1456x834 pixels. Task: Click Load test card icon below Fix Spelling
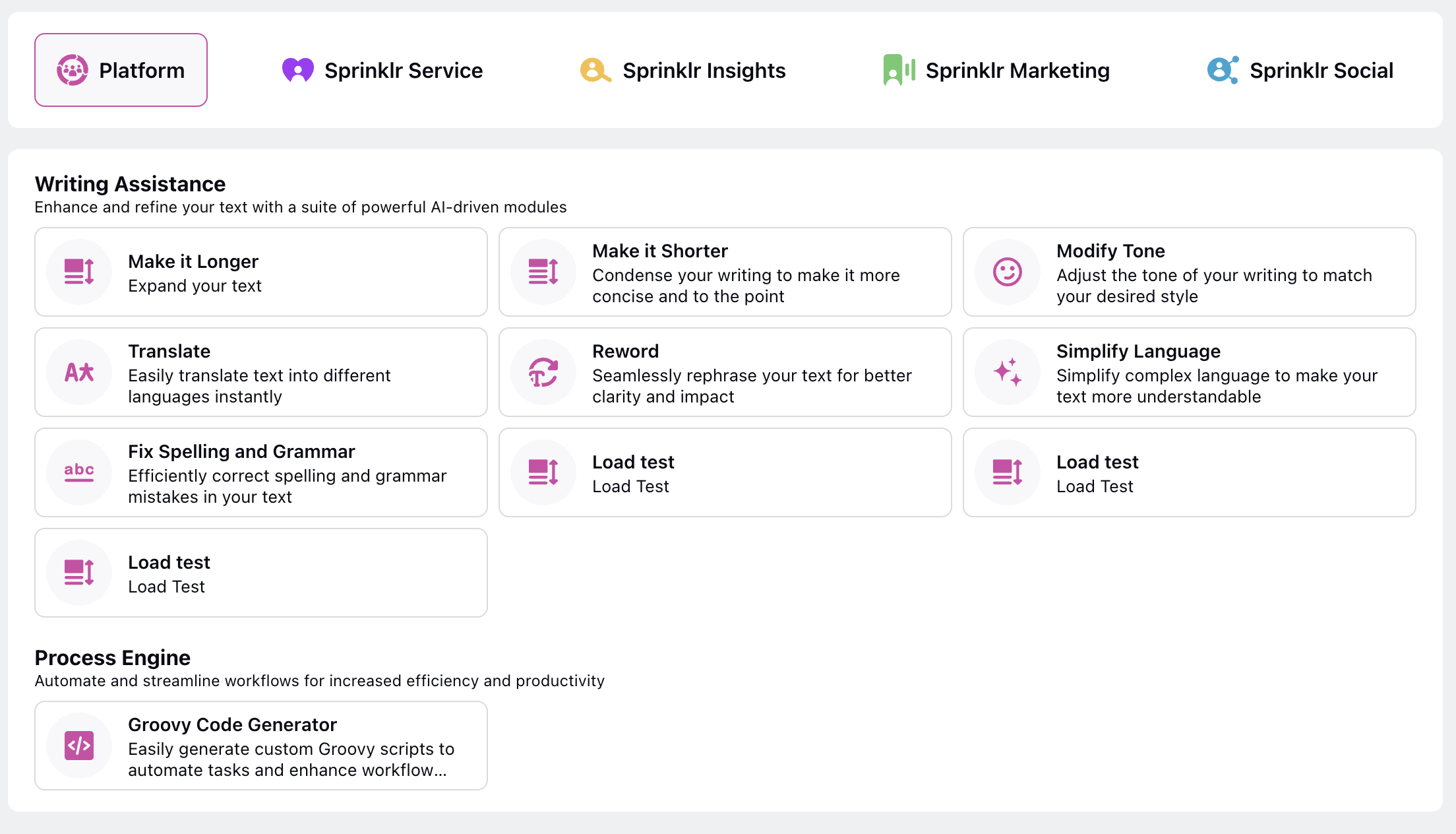point(79,573)
